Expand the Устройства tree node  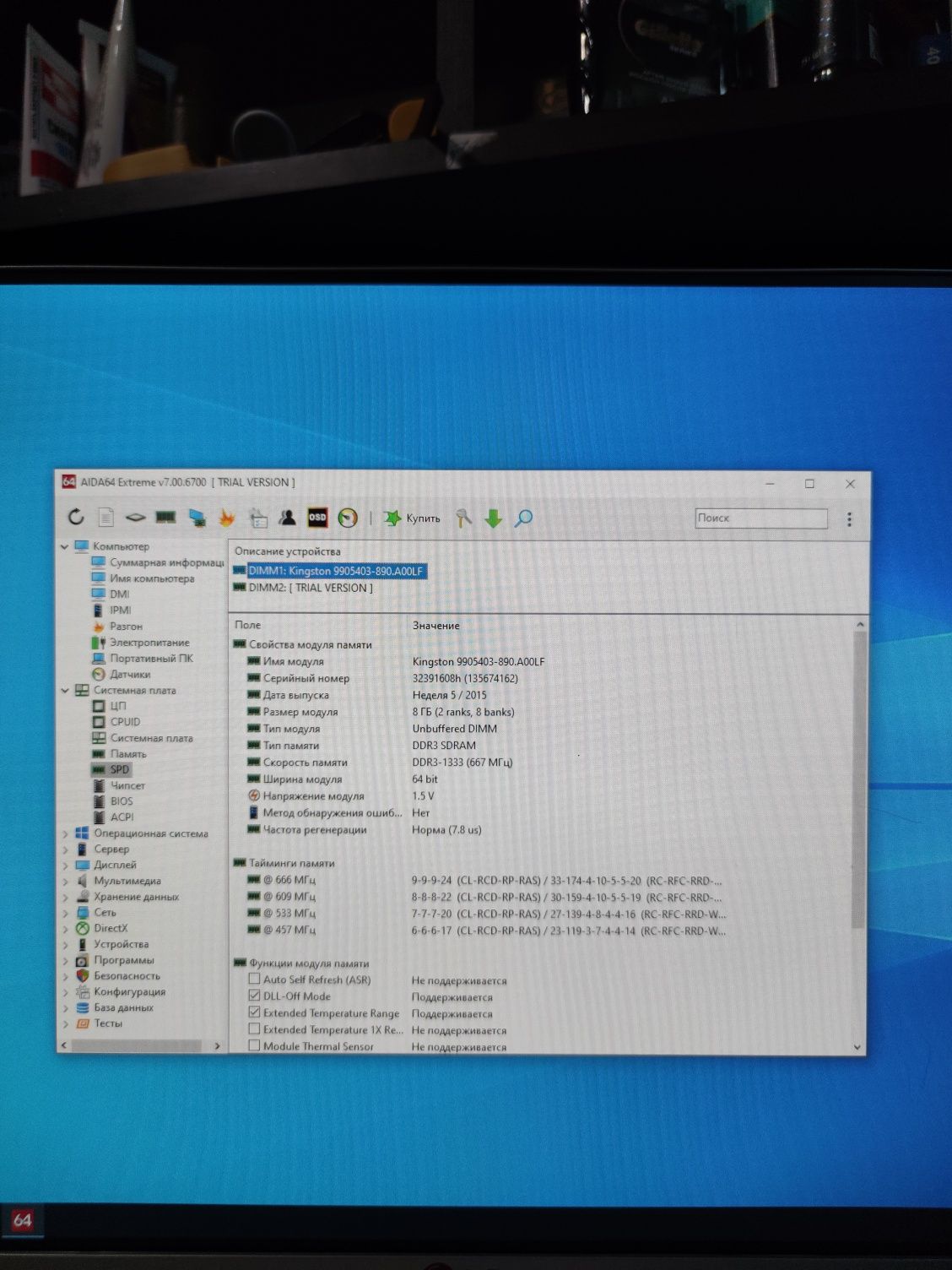[x=65, y=944]
